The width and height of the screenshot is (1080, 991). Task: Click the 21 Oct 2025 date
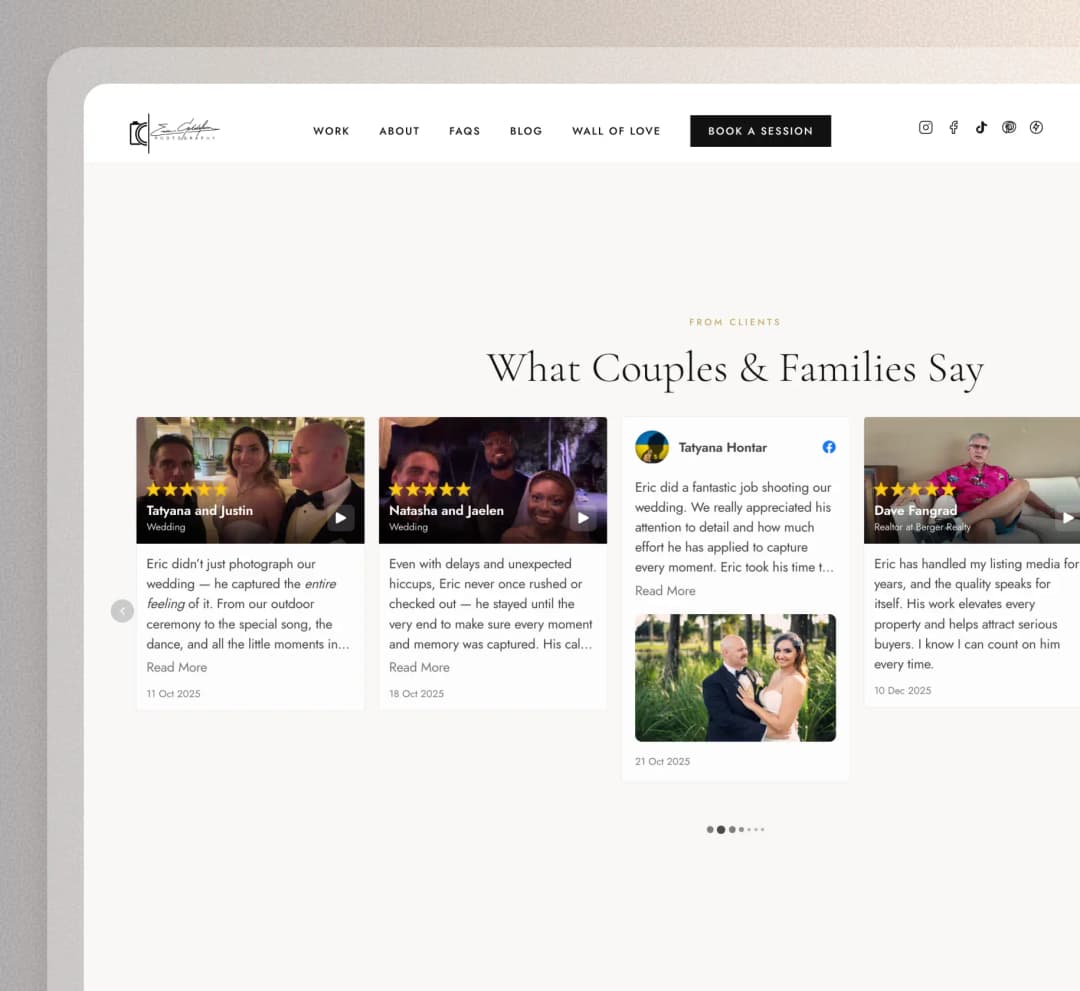click(663, 761)
